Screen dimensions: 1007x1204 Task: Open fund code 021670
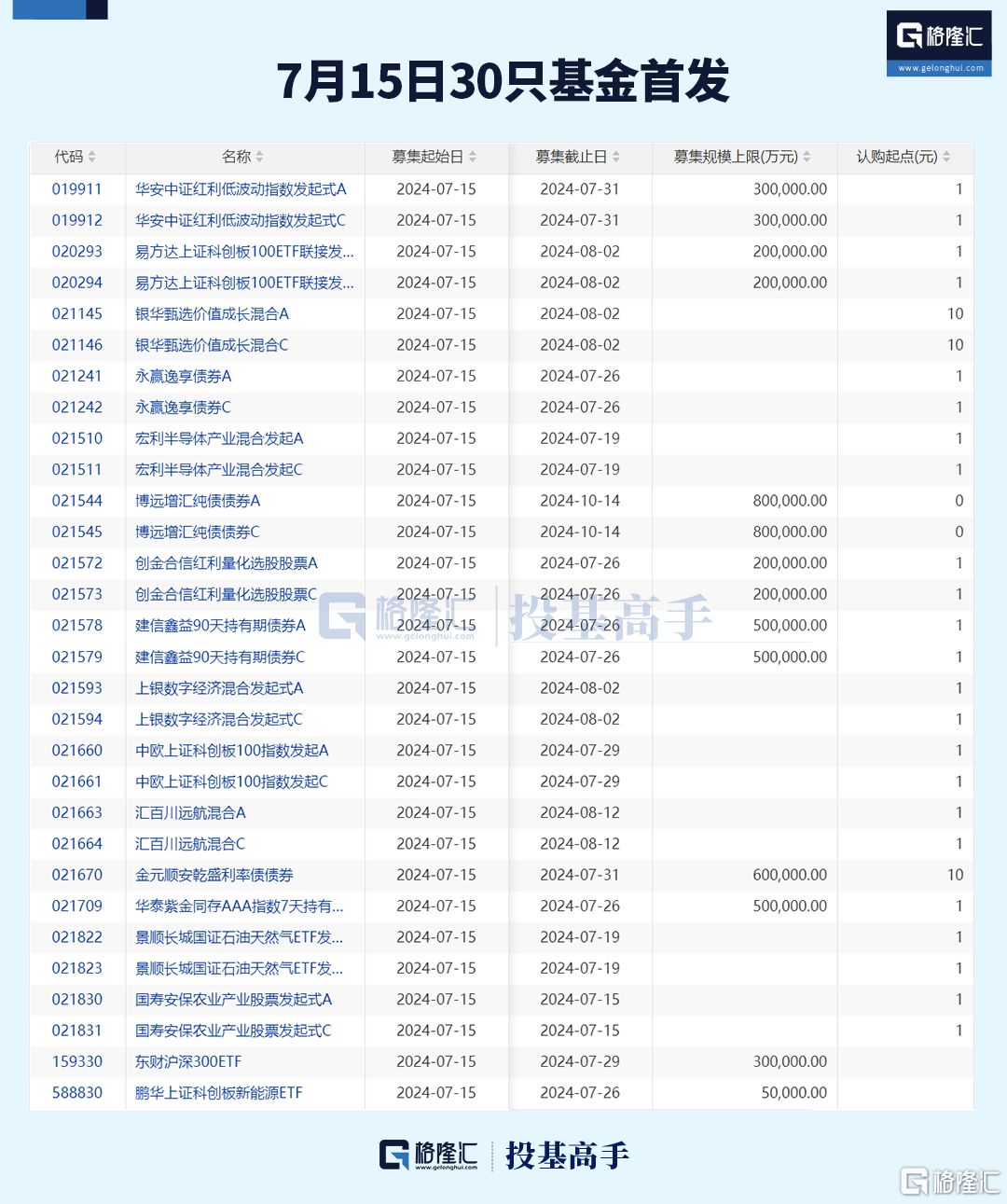77,875
